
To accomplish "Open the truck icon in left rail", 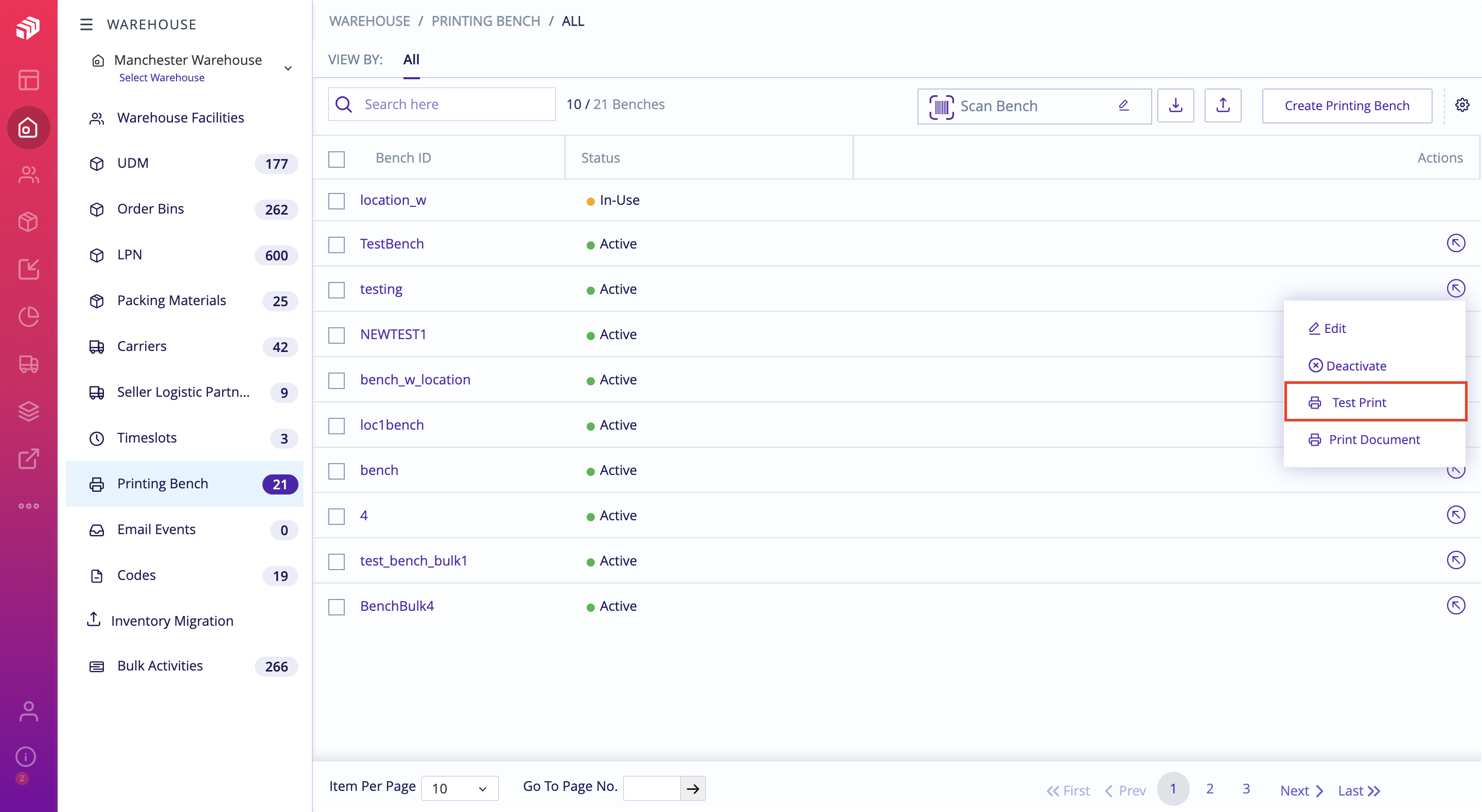I will point(28,364).
